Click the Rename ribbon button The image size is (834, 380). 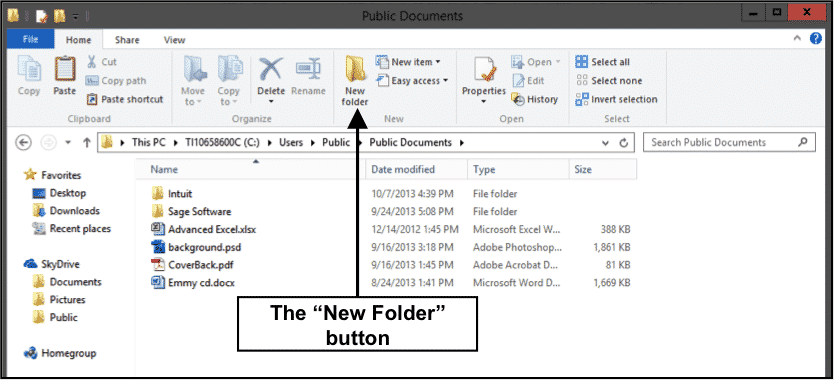[x=308, y=76]
